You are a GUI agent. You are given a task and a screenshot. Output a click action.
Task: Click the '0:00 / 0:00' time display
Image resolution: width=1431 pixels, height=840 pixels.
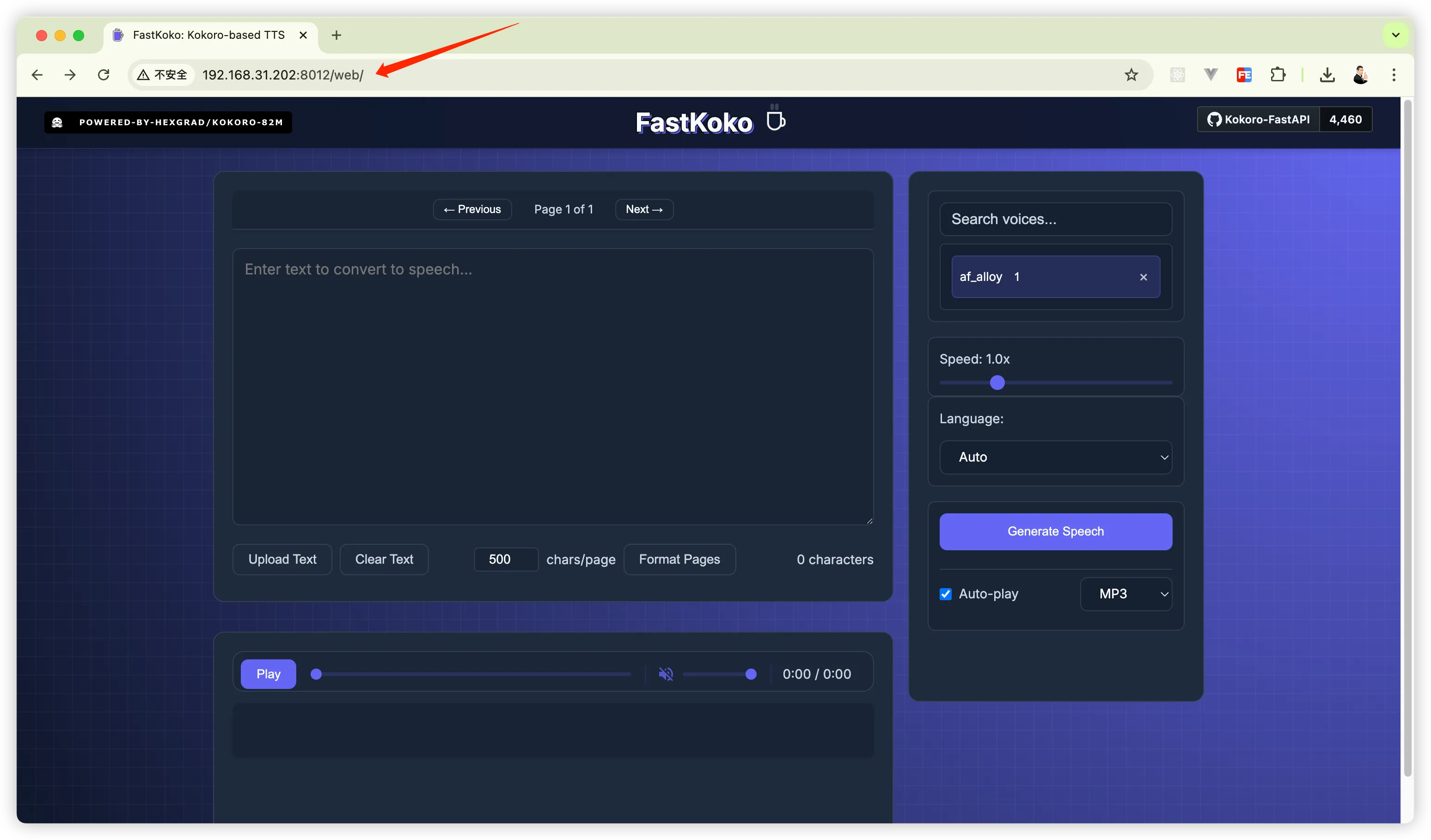(817, 674)
